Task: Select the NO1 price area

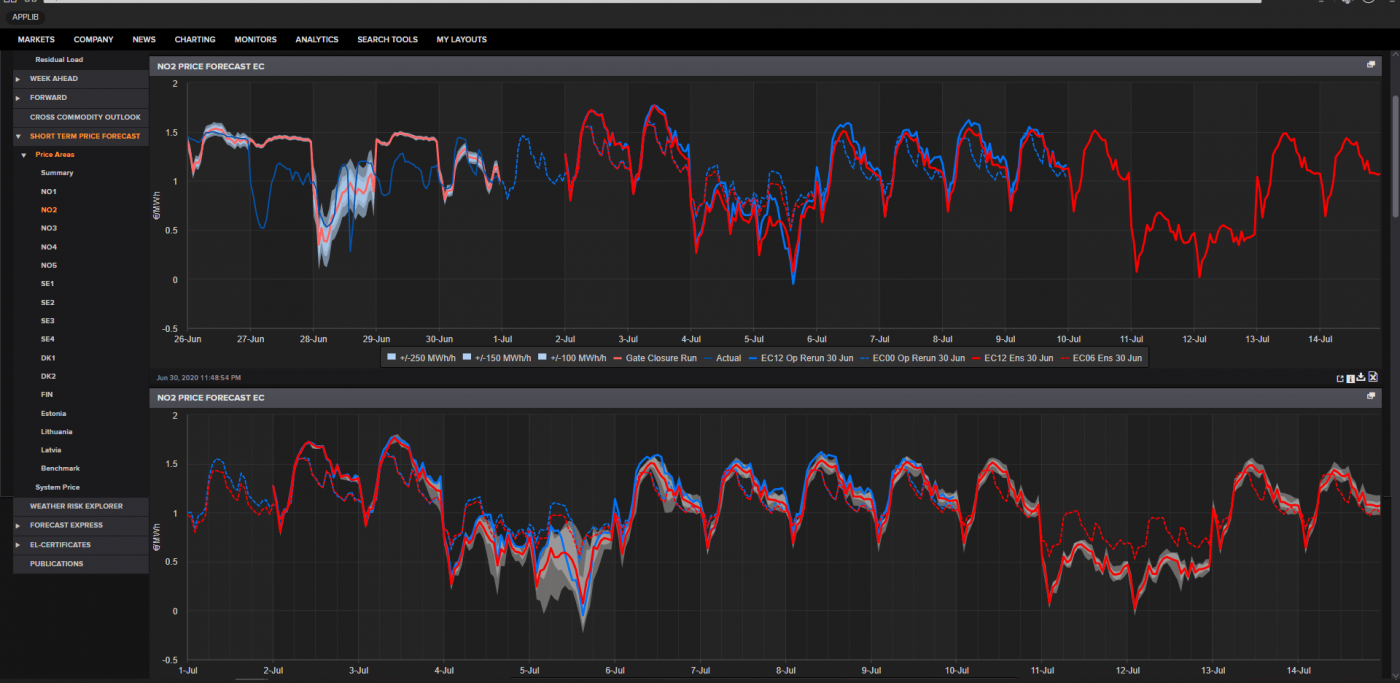Action: coord(49,191)
